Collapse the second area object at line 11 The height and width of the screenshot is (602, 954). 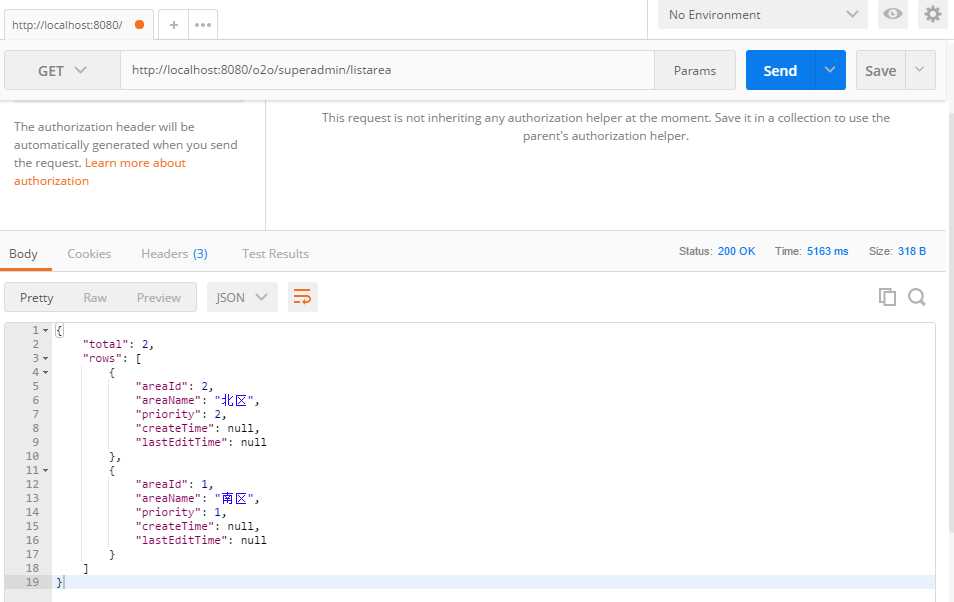point(46,471)
